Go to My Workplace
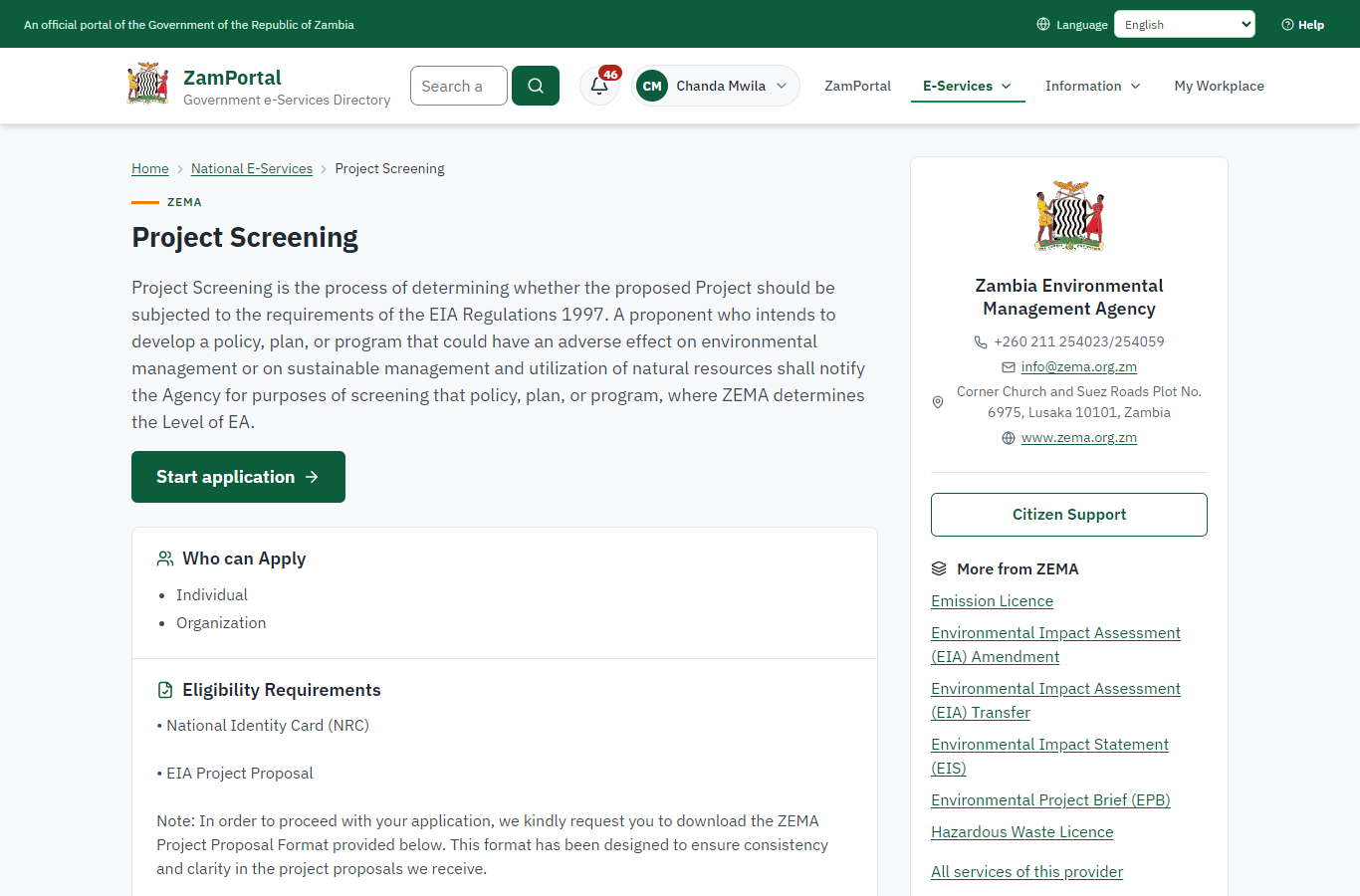Screen dimensions: 1360x896 coord(1220,86)
